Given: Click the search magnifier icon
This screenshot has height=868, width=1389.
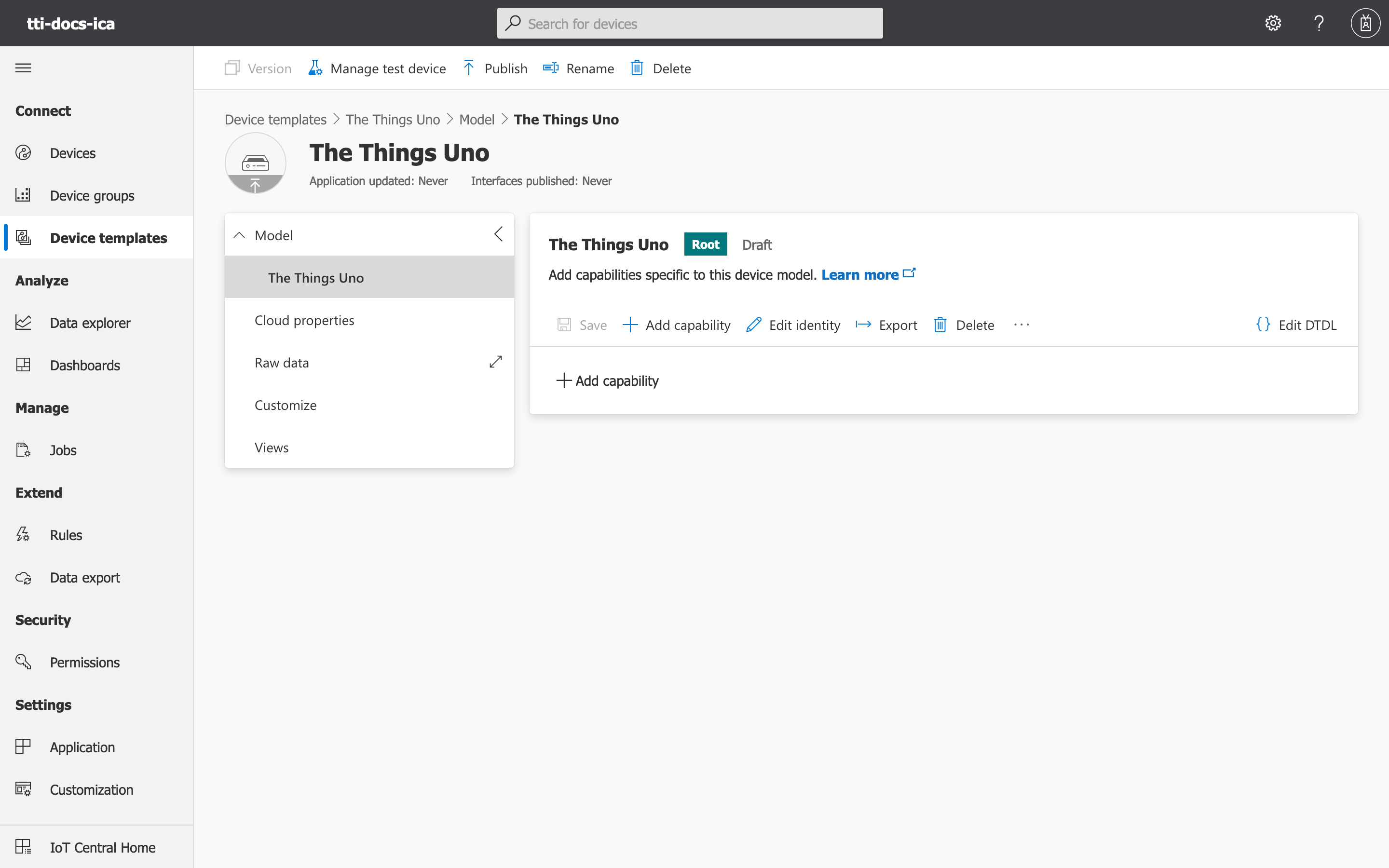Looking at the screenshot, I should [x=513, y=23].
